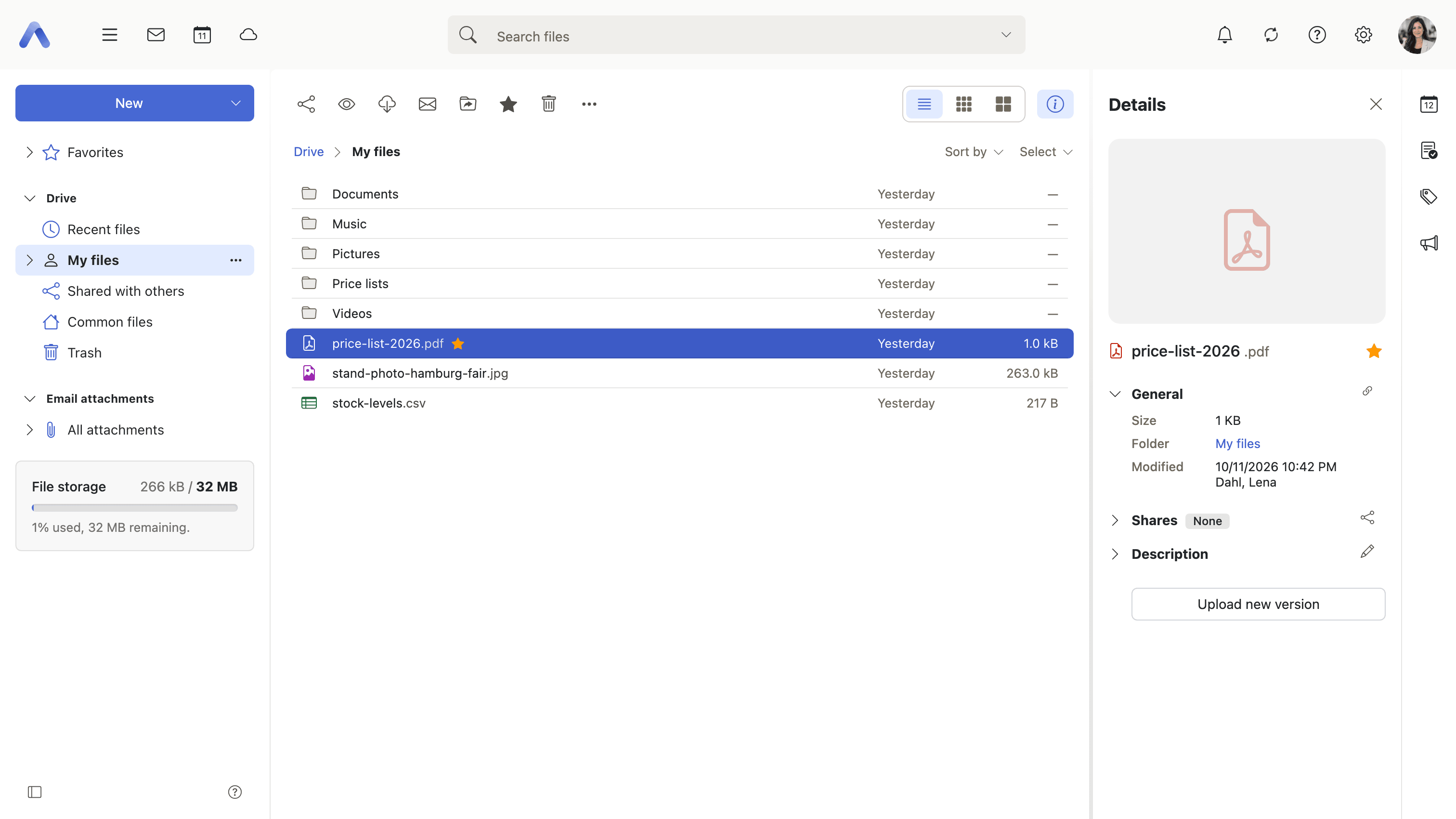
Task: Open the Drive cloud icon
Action: tap(248, 35)
